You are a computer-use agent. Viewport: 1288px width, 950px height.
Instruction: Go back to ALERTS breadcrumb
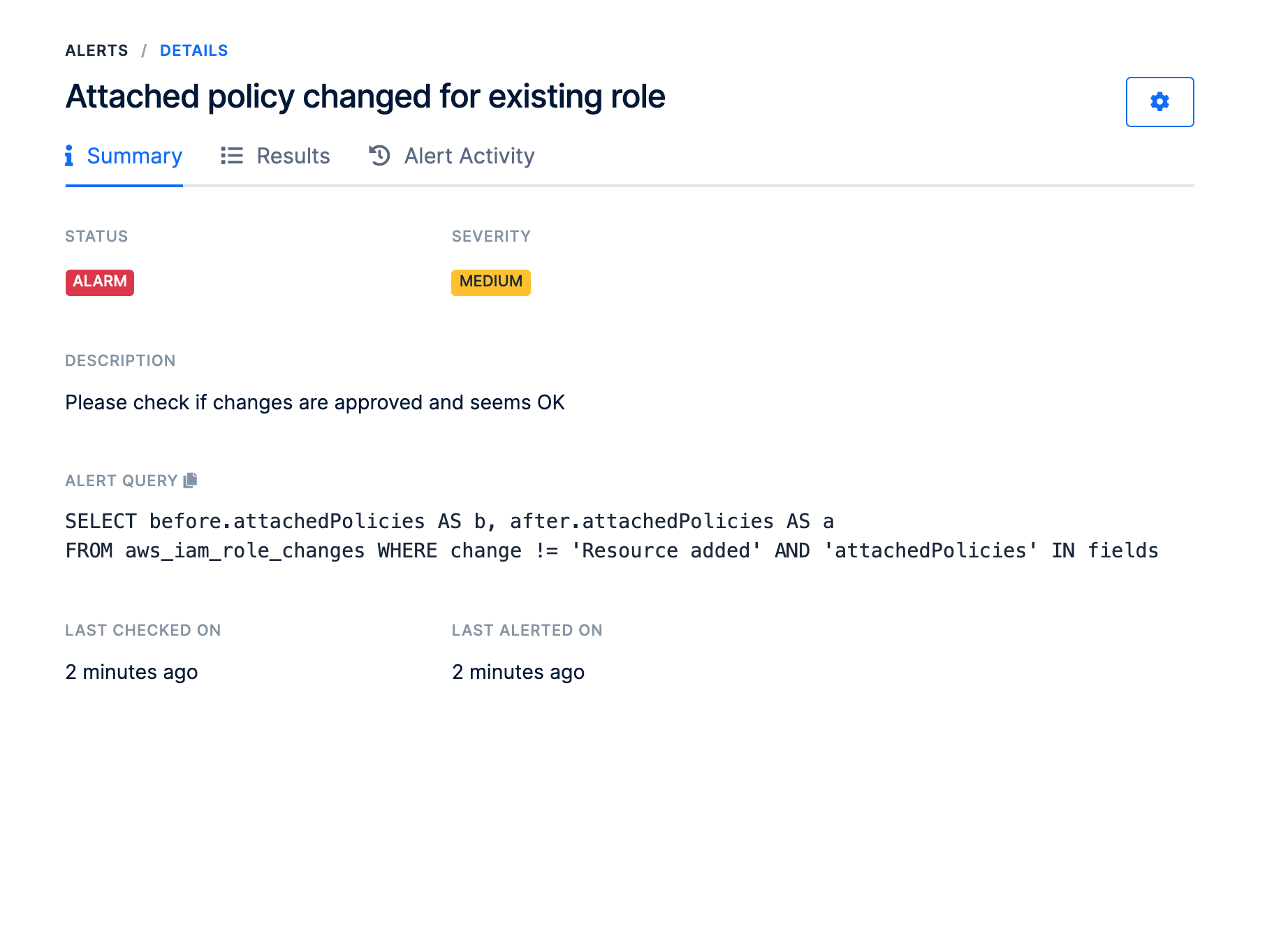(96, 50)
